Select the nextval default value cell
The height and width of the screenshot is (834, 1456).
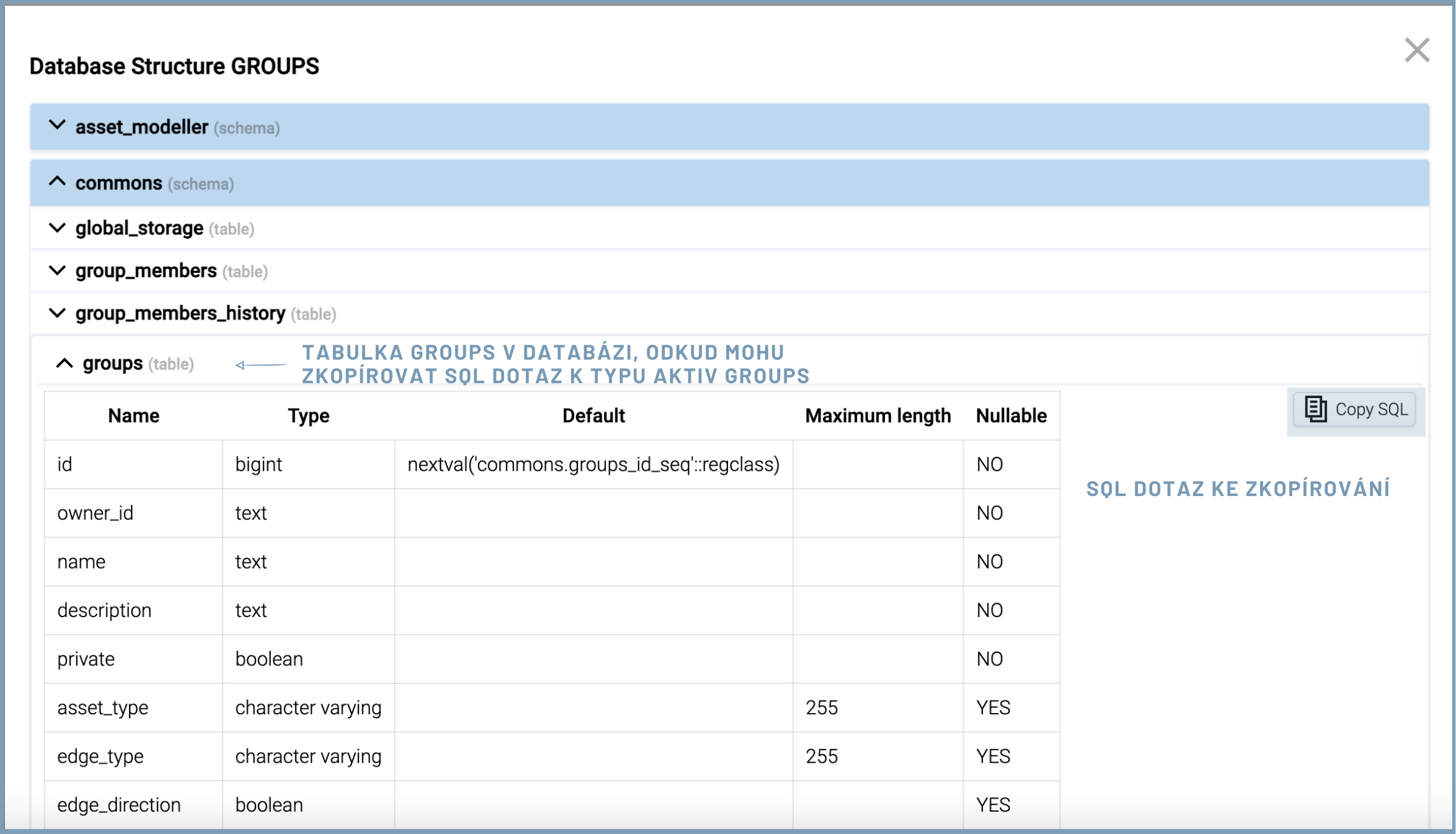pos(593,464)
